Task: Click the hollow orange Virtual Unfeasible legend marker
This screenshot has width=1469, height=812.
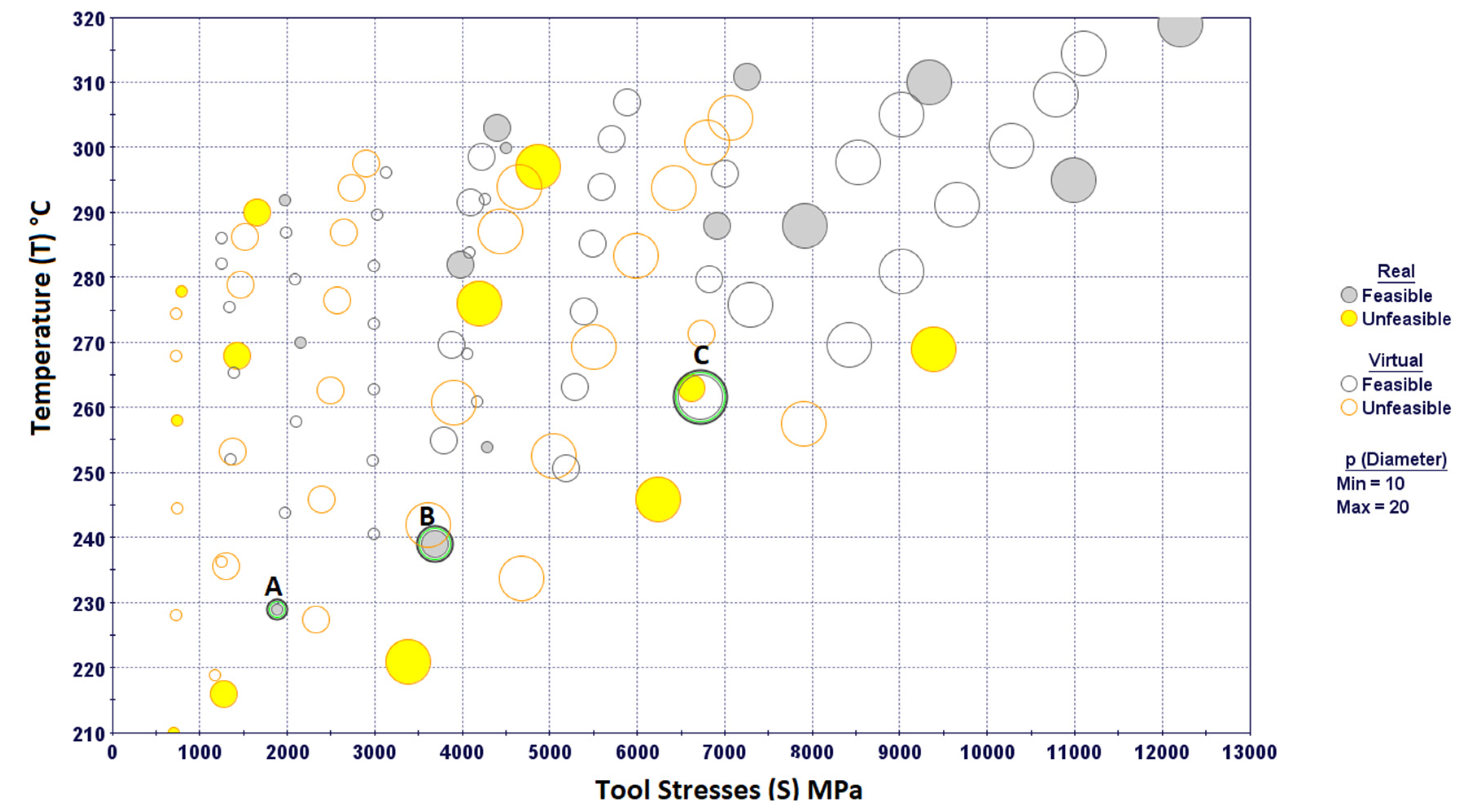Action: 1349,407
